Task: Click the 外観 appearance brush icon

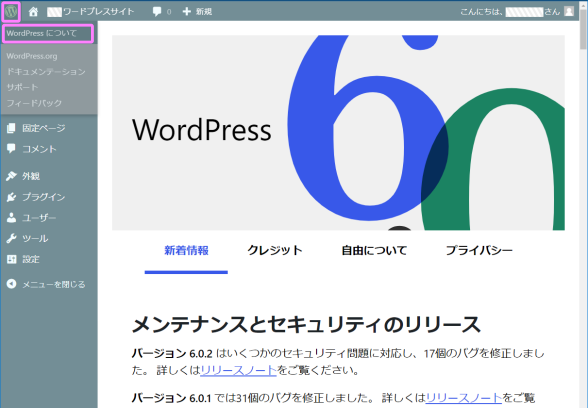Action: click(11, 176)
